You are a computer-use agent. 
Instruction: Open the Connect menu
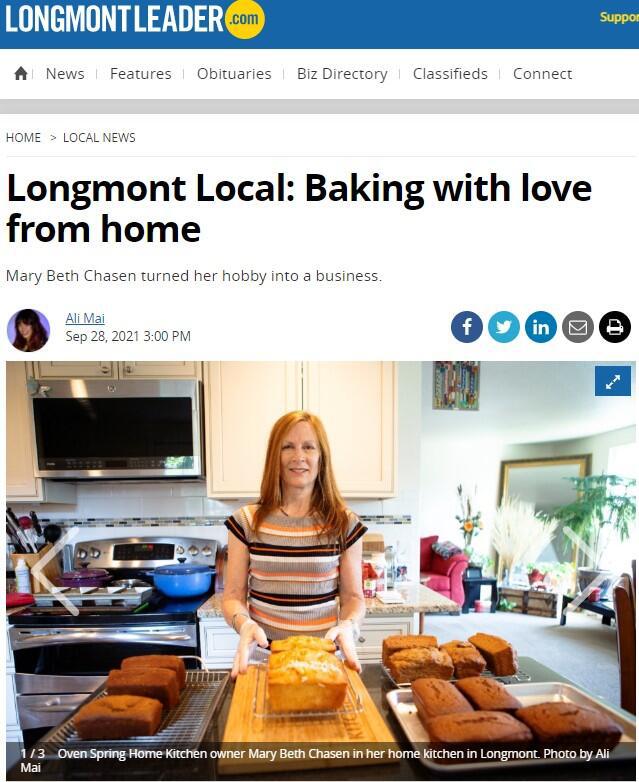point(542,74)
